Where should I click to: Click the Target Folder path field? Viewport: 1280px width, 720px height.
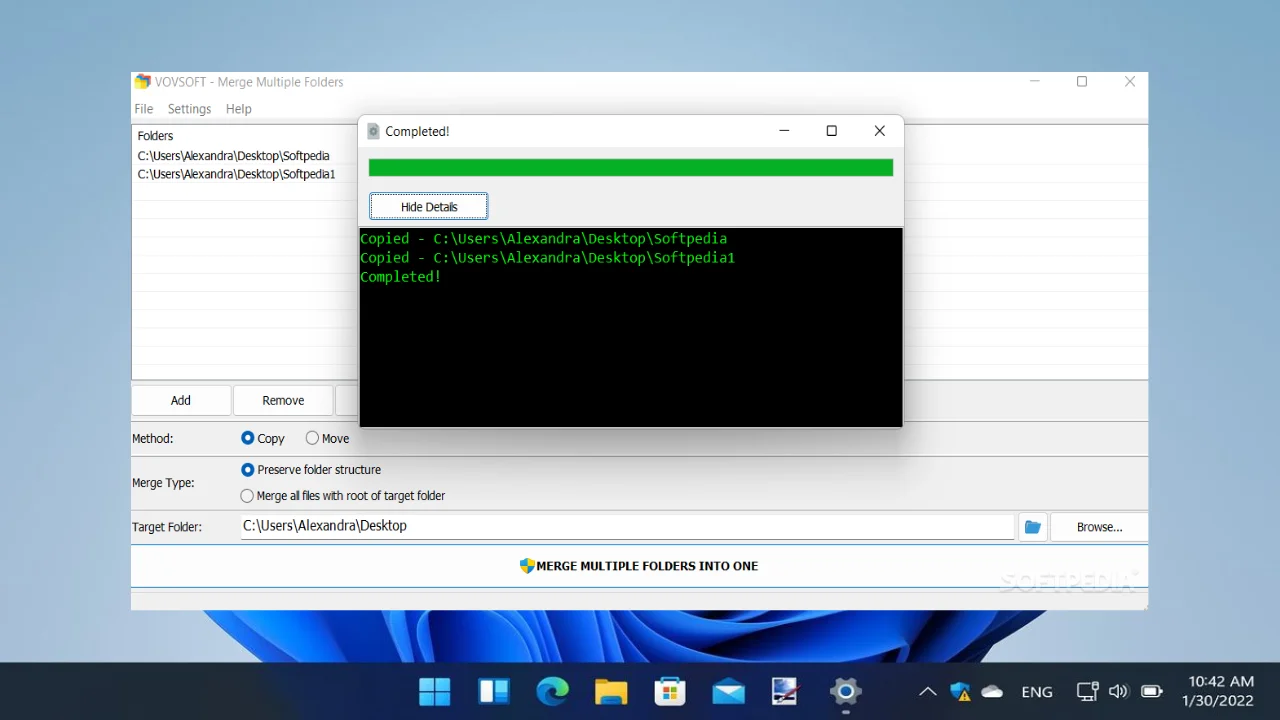click(627, 526)
